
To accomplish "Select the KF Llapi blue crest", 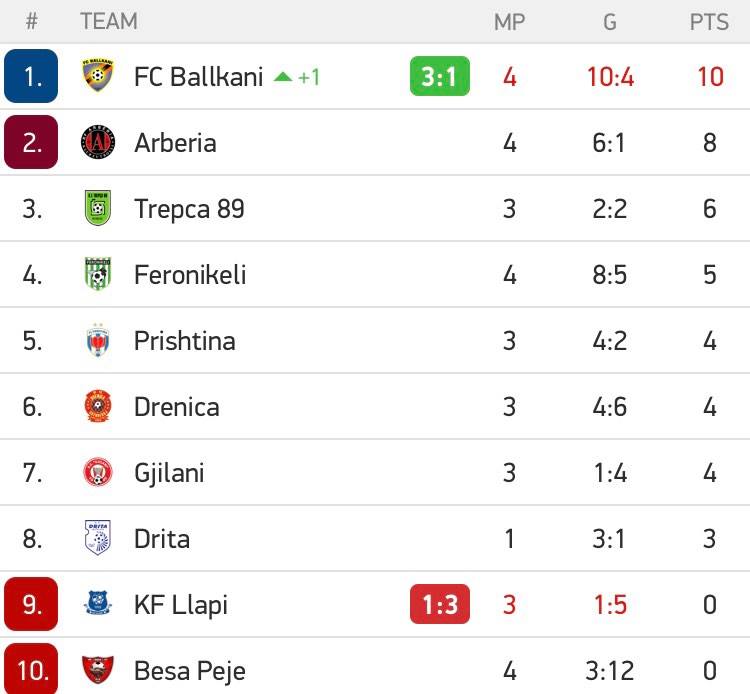I will tap(98, 604).
